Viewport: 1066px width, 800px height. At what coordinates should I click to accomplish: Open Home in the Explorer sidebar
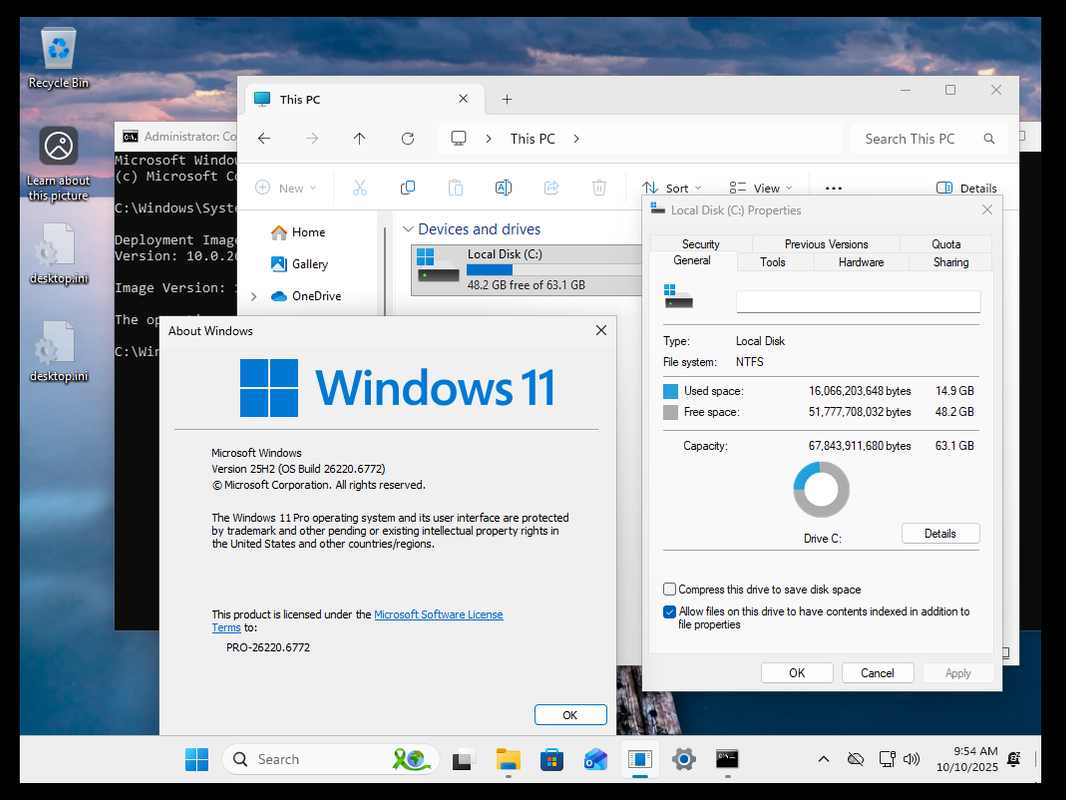pyautogui.click(x=298, y=232)
